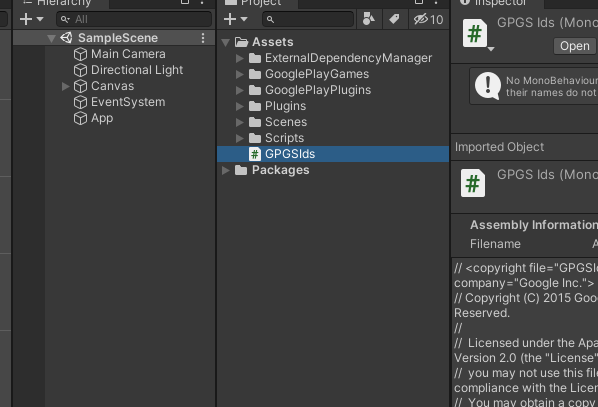
Task: Collapse the SampleScene tree arrow
Action: point(51,38)
